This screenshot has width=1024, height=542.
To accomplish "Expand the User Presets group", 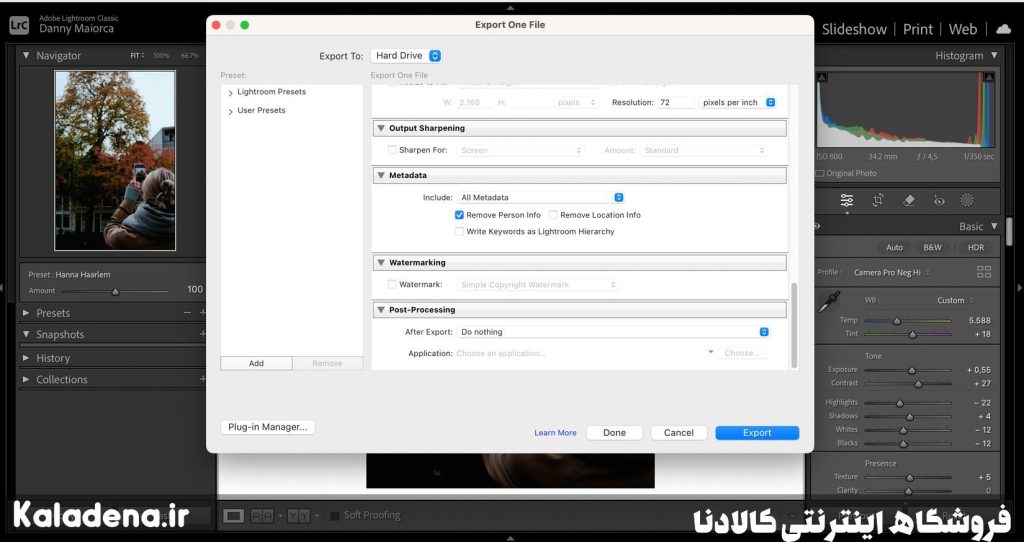I will pos(231,111).
